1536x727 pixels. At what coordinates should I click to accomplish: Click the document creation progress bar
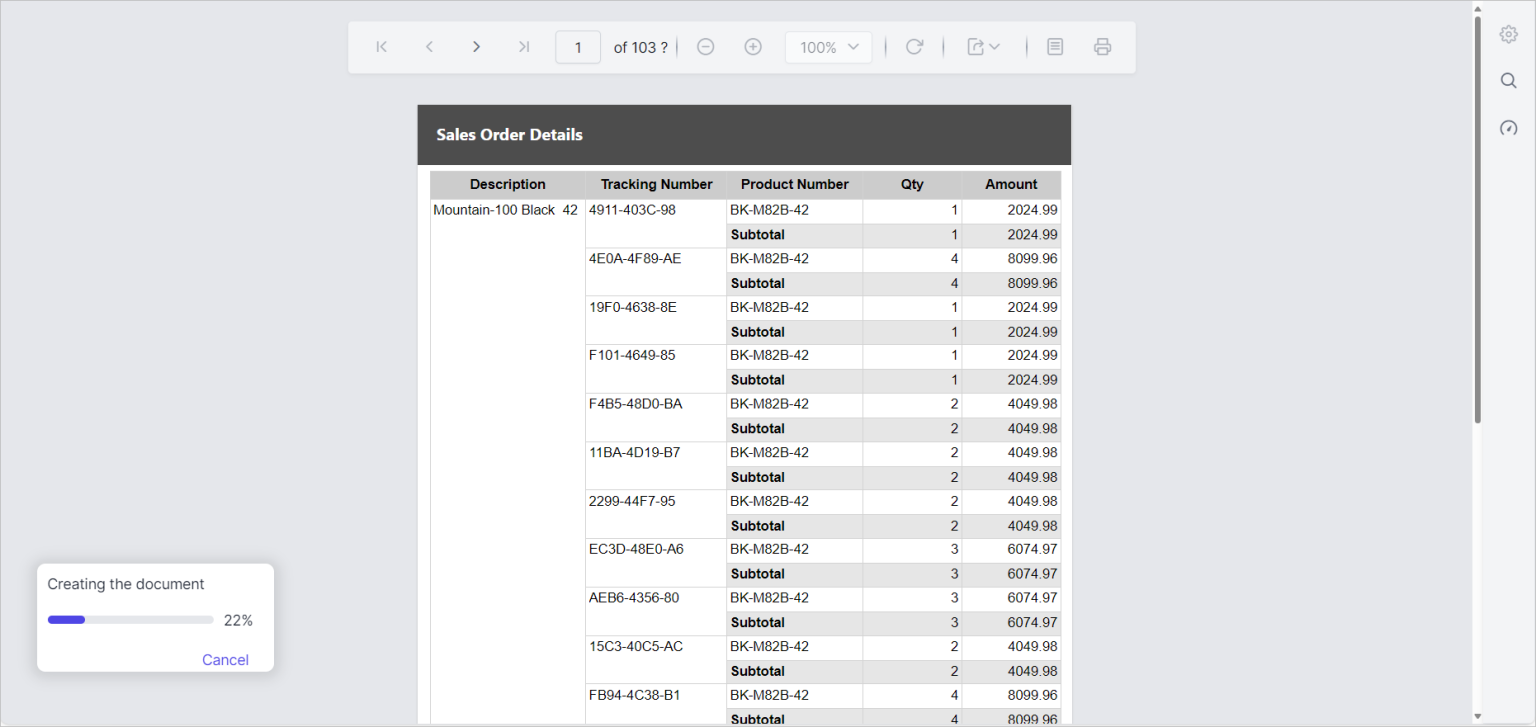point(131,620)
